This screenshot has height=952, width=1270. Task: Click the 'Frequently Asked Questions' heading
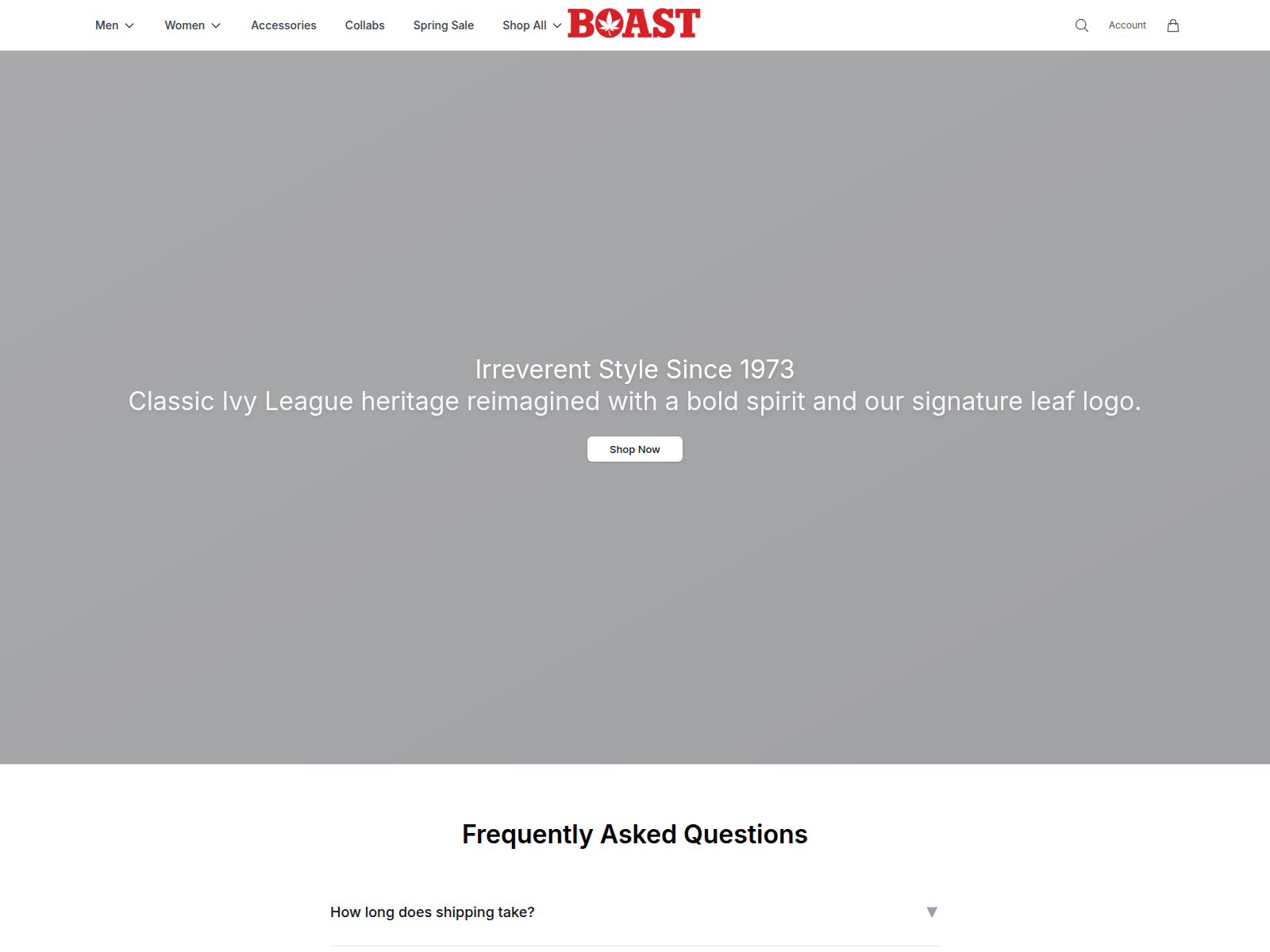point(635,835)
